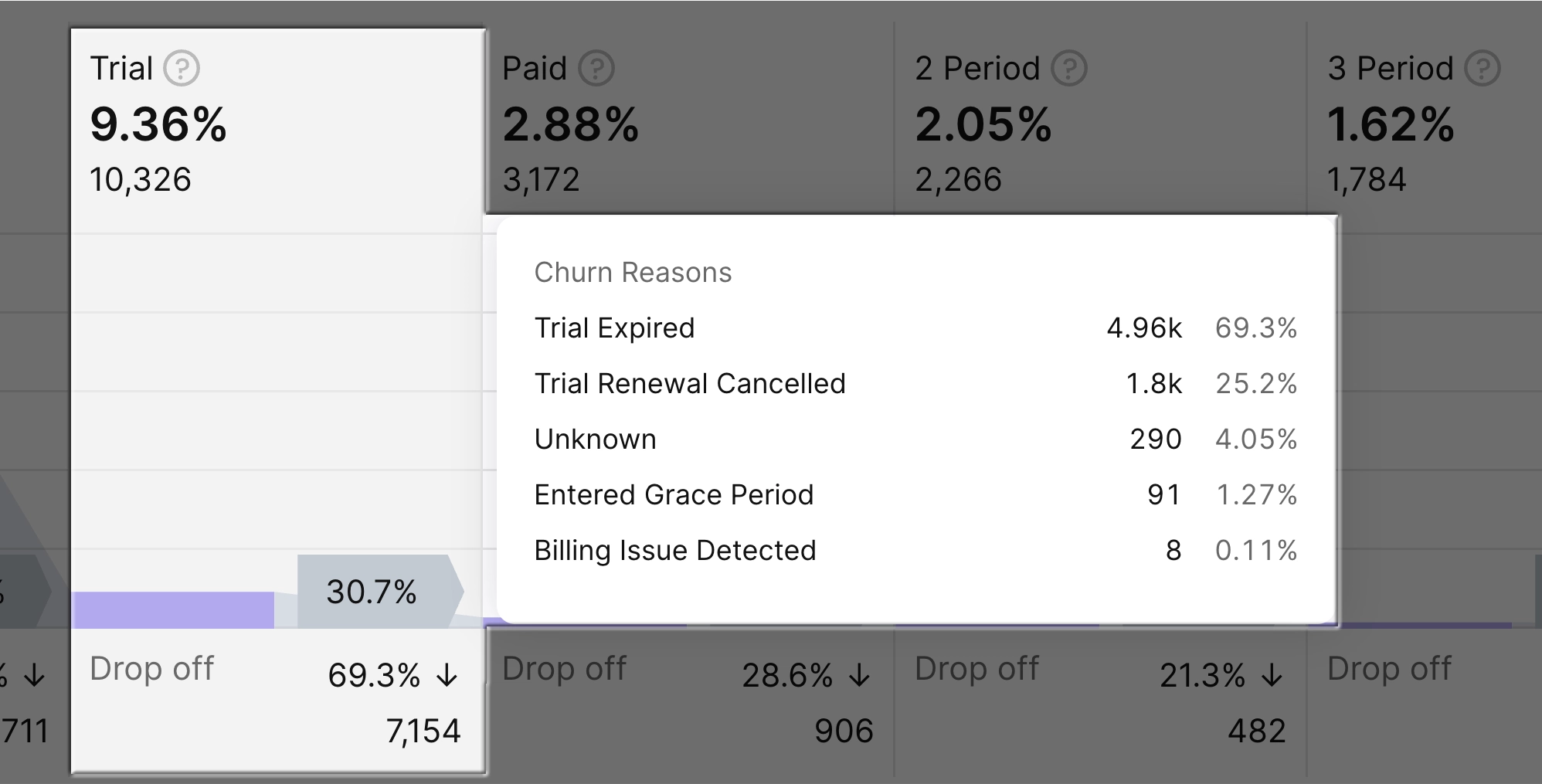Open the 3 Period 1.62% stage

[x=1391, y=124]
